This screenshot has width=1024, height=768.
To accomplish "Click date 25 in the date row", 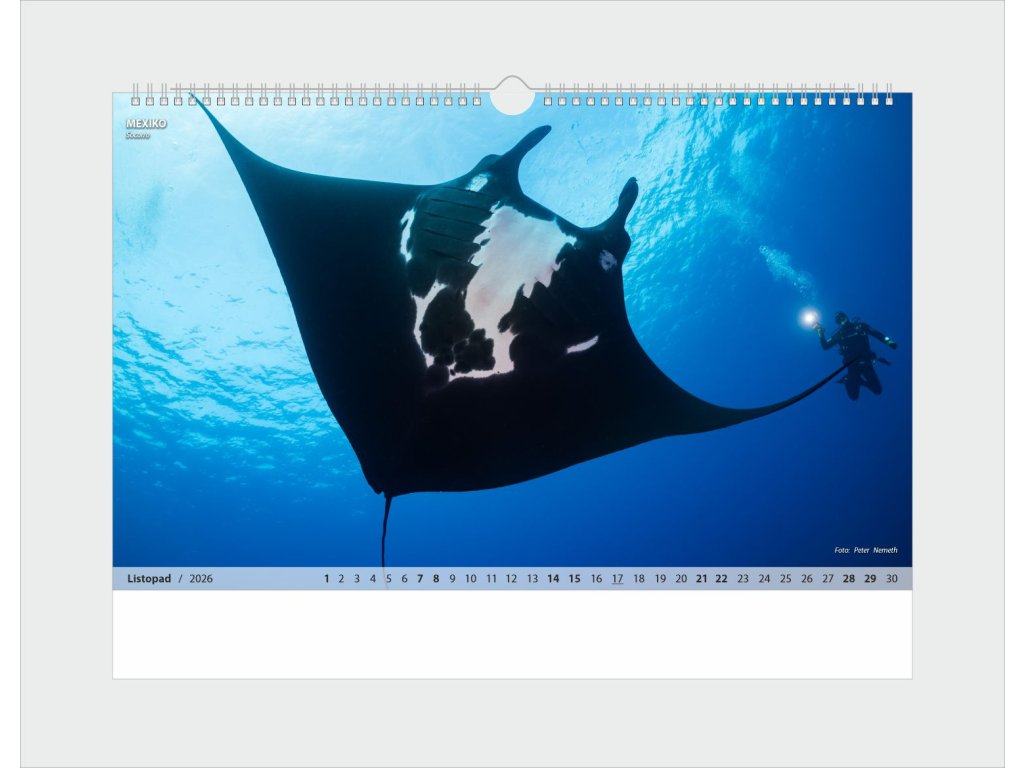I will 785,579.
